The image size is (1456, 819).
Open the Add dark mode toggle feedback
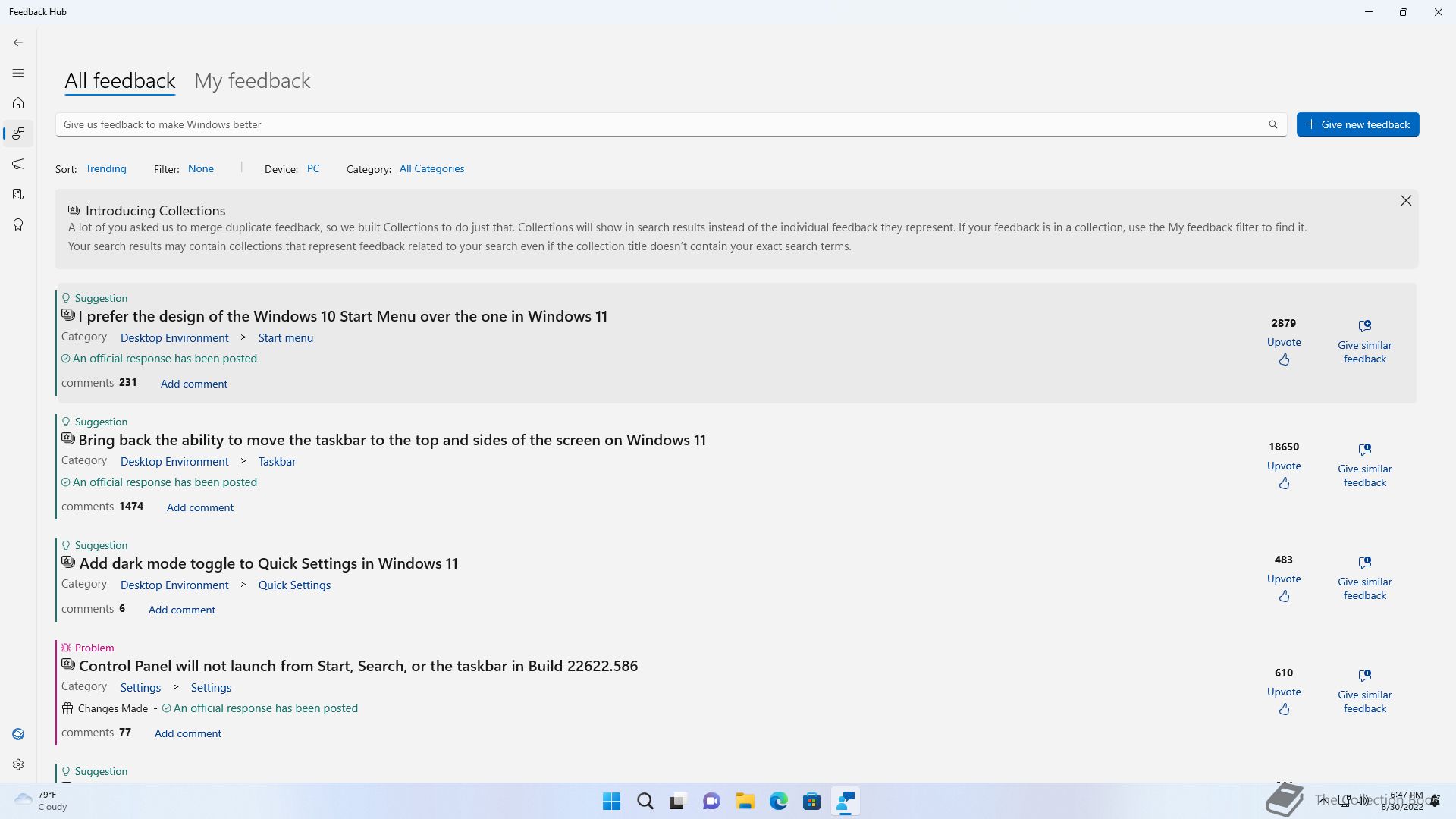268,563
